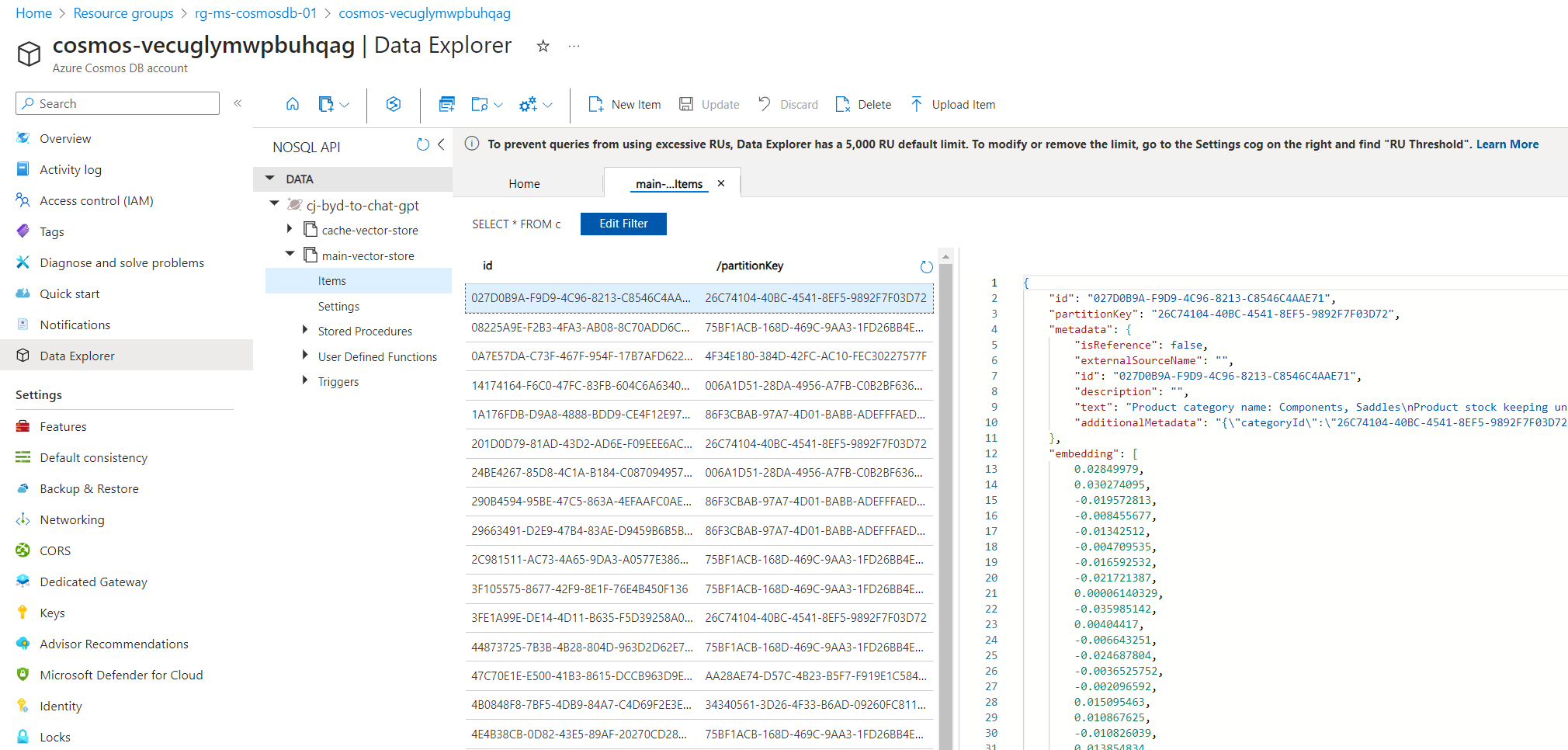Image resolution: width=1568 pixels, height=750 pixels.
Task: Go to Home breadcrumb
Action: coord(33,13)
